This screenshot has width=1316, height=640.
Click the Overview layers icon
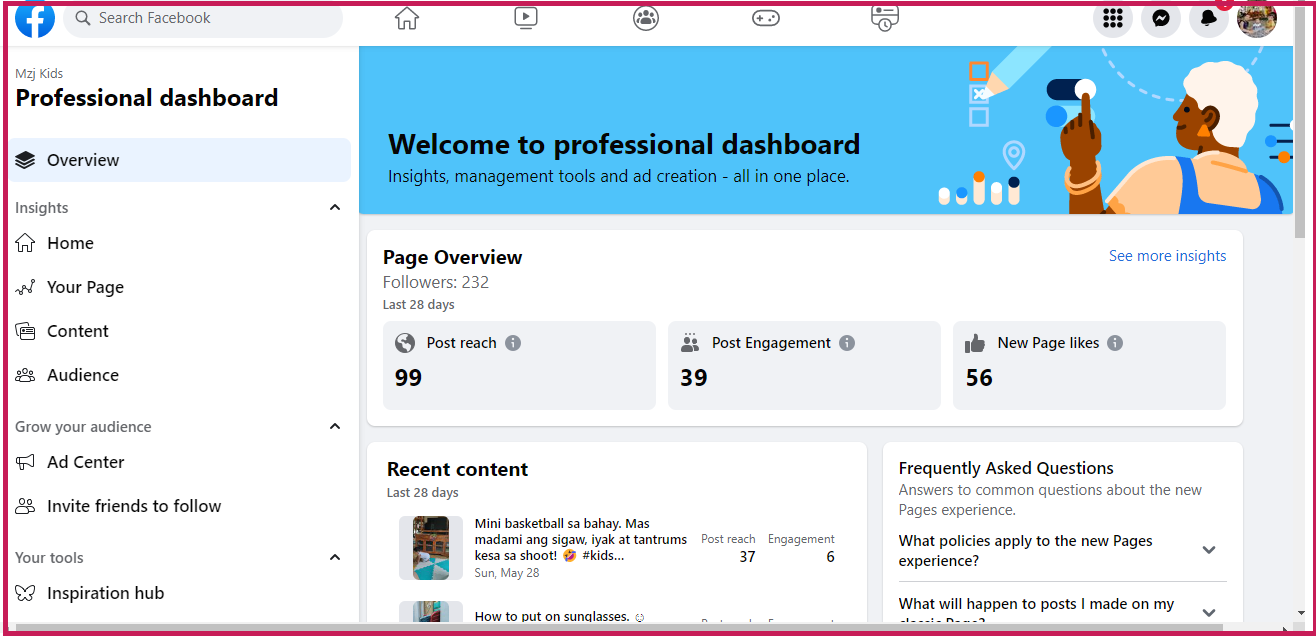(26, 160)
